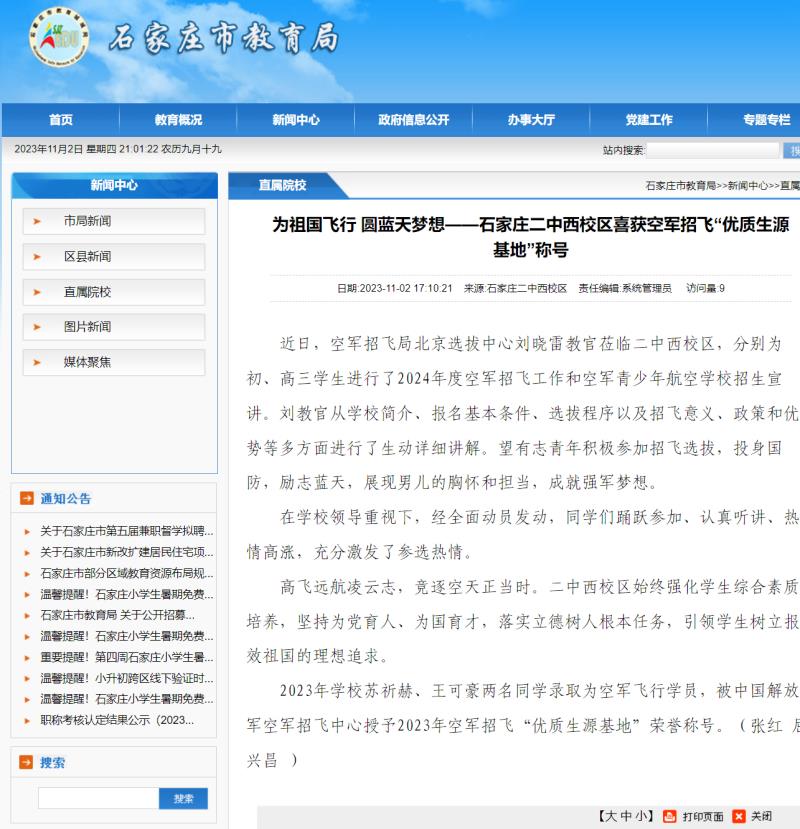
Task: Click the arrow bullet next to 市局新闻
Action: click(x=37, y=222)
